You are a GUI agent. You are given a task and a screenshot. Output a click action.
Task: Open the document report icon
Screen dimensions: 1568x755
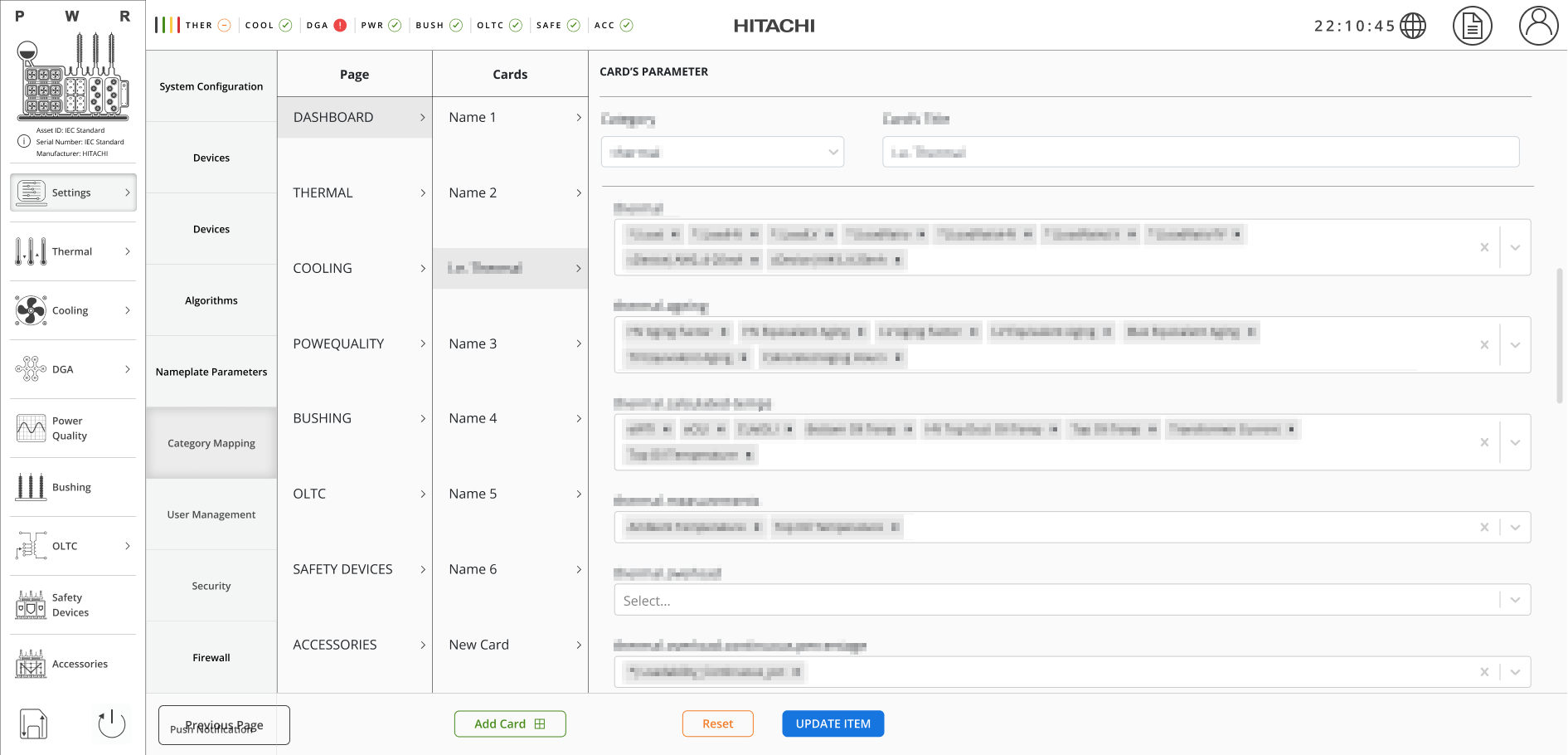click(x=1473, y=26)
